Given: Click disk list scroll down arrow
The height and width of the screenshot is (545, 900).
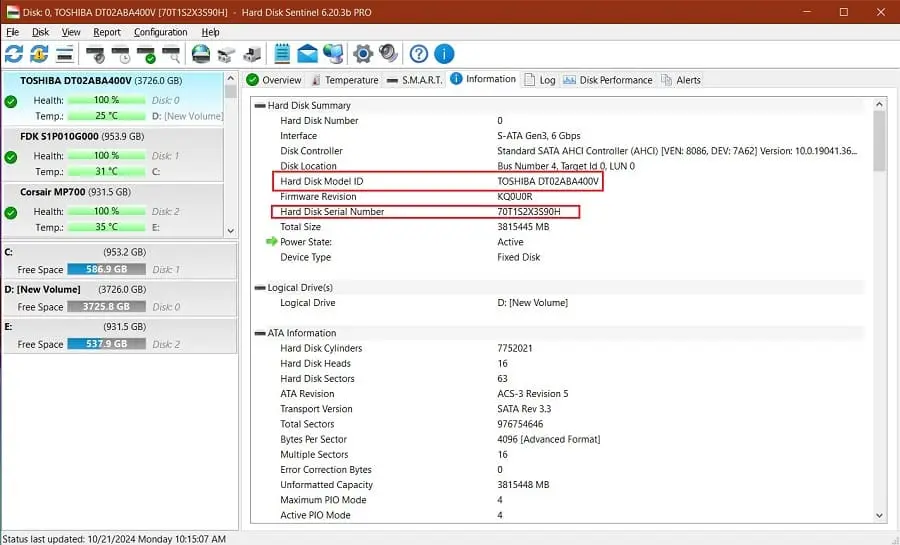Looking at the screenshot, I should tap(231, 231).
